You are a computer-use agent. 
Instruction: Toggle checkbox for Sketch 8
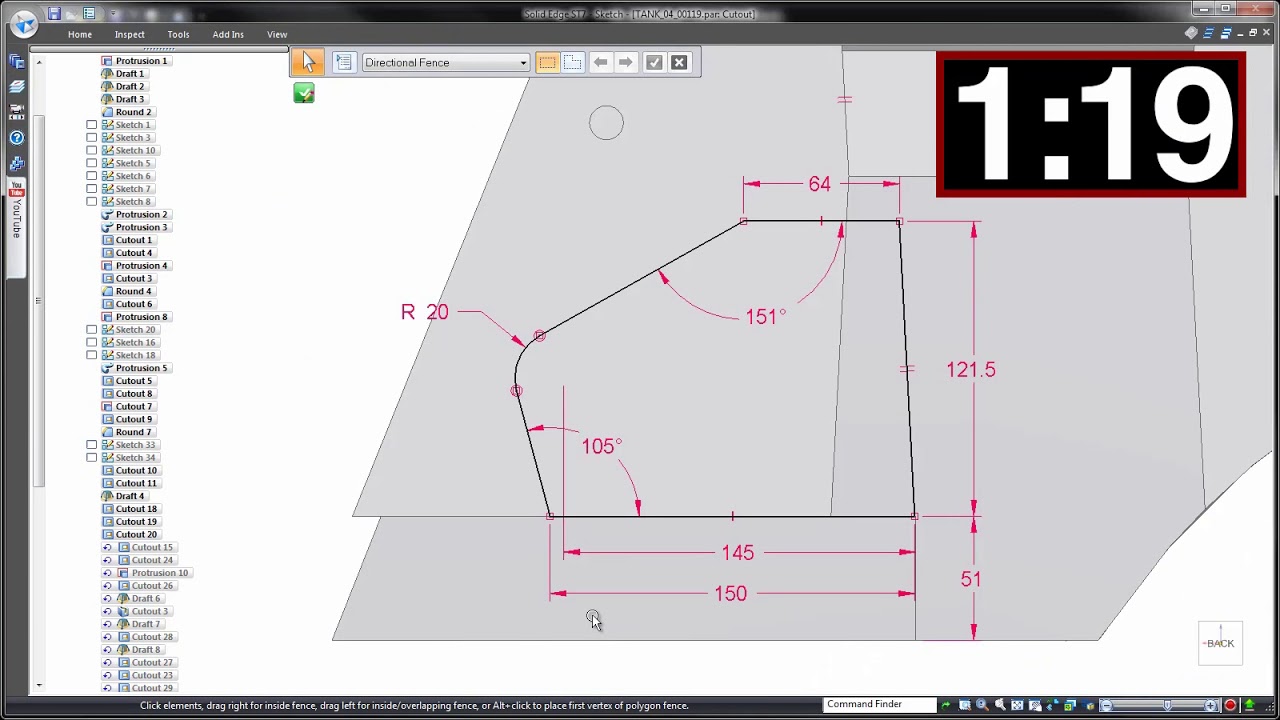coord(92,201)
